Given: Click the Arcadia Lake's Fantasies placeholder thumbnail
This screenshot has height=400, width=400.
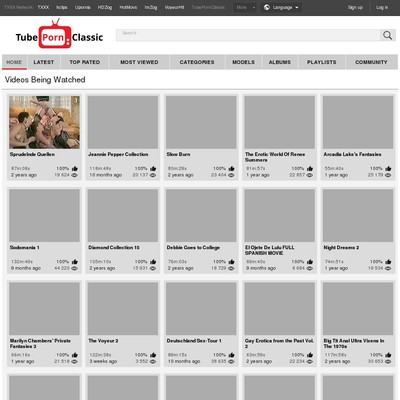Looking at the screenshot, I should [358, 122].
